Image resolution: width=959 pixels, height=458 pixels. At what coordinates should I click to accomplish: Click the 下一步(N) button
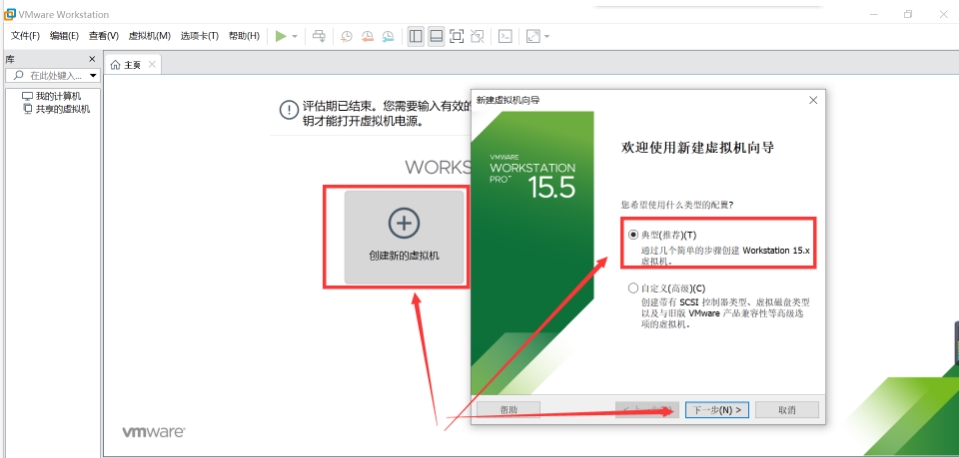[x=716, y=410]
